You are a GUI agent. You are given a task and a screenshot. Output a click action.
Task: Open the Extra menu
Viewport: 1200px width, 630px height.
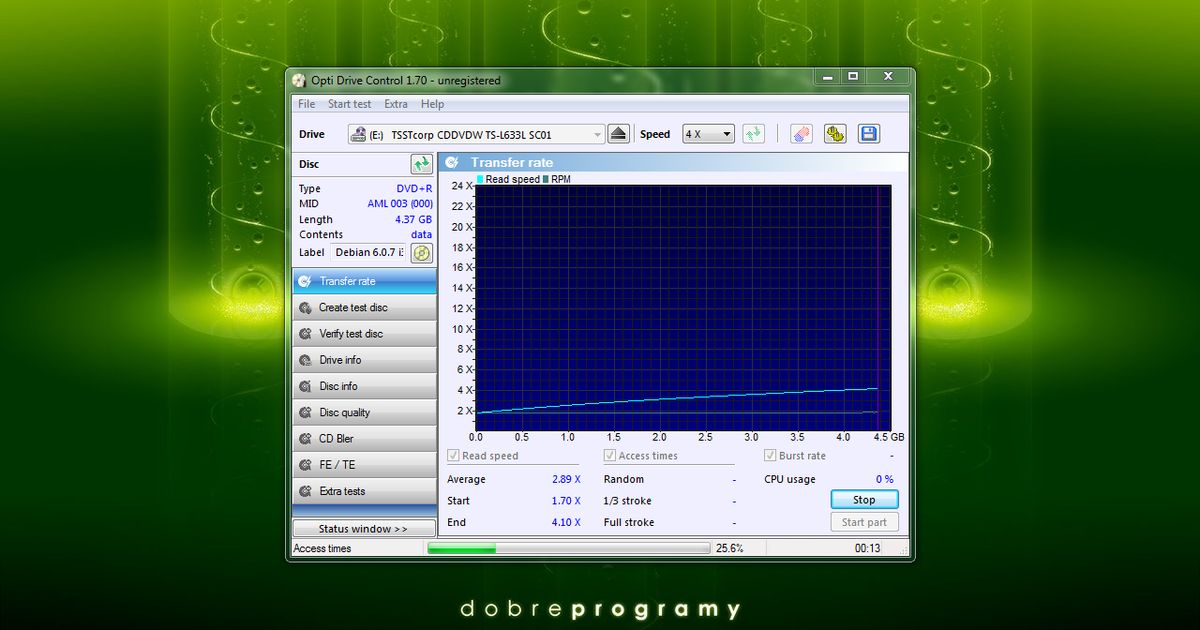click(396, 103)
